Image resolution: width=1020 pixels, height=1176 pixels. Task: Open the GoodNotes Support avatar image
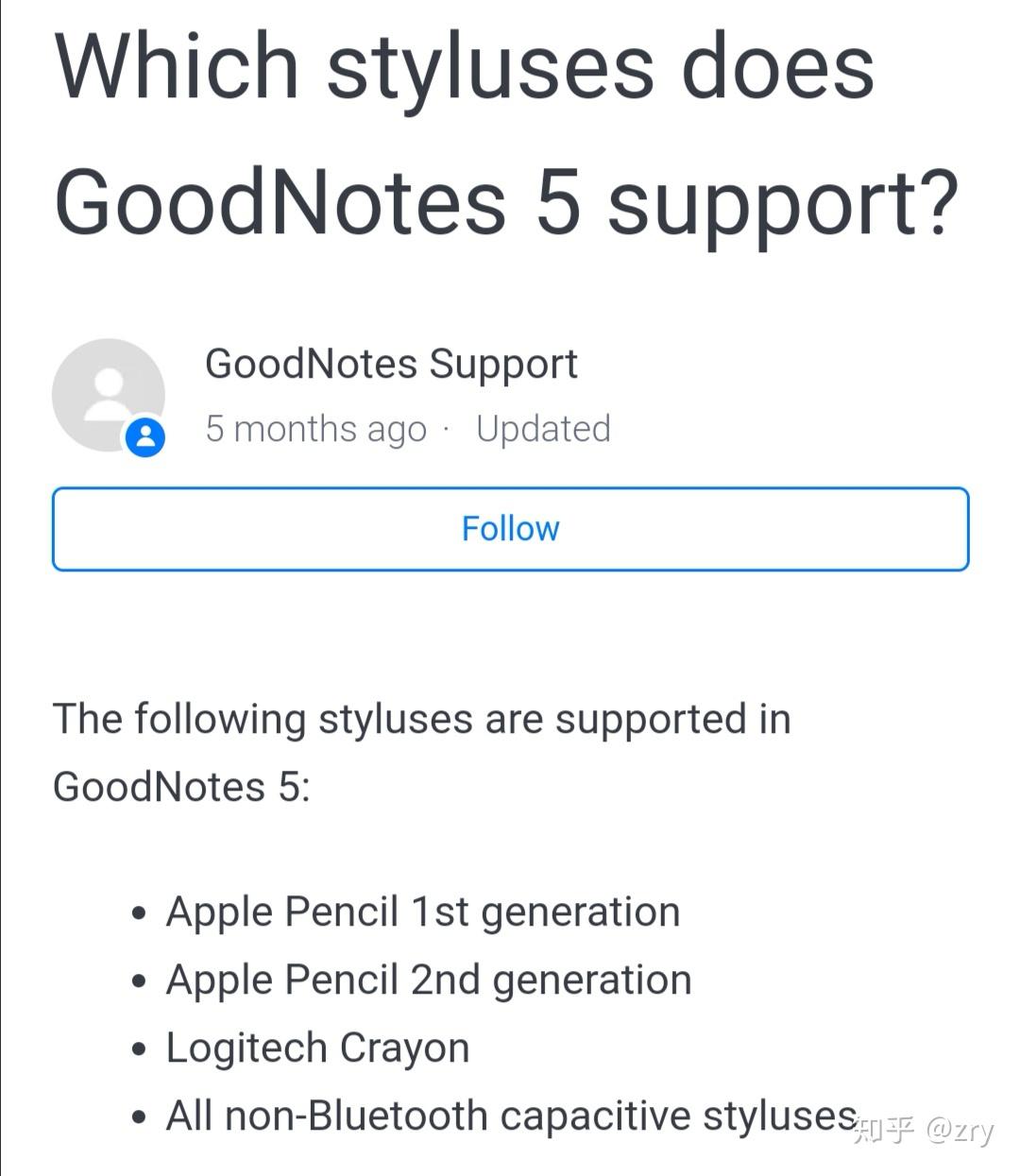(x=109, y=395)
